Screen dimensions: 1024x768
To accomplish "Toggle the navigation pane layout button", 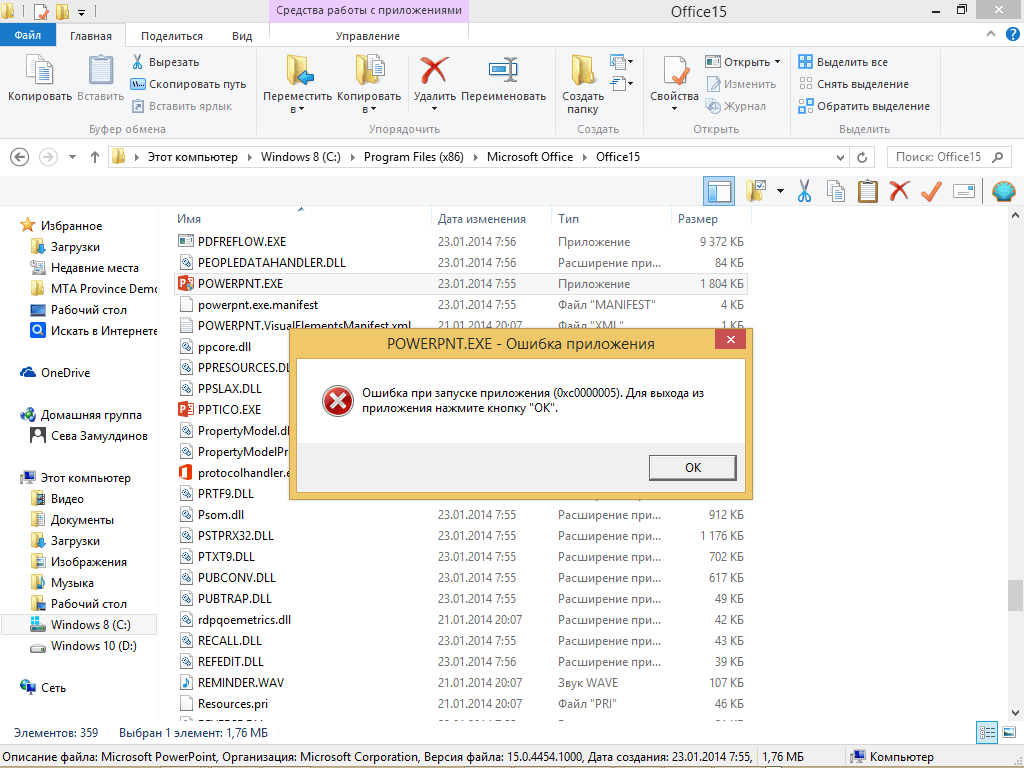I will pyautogui.click(x=718, y=191).
